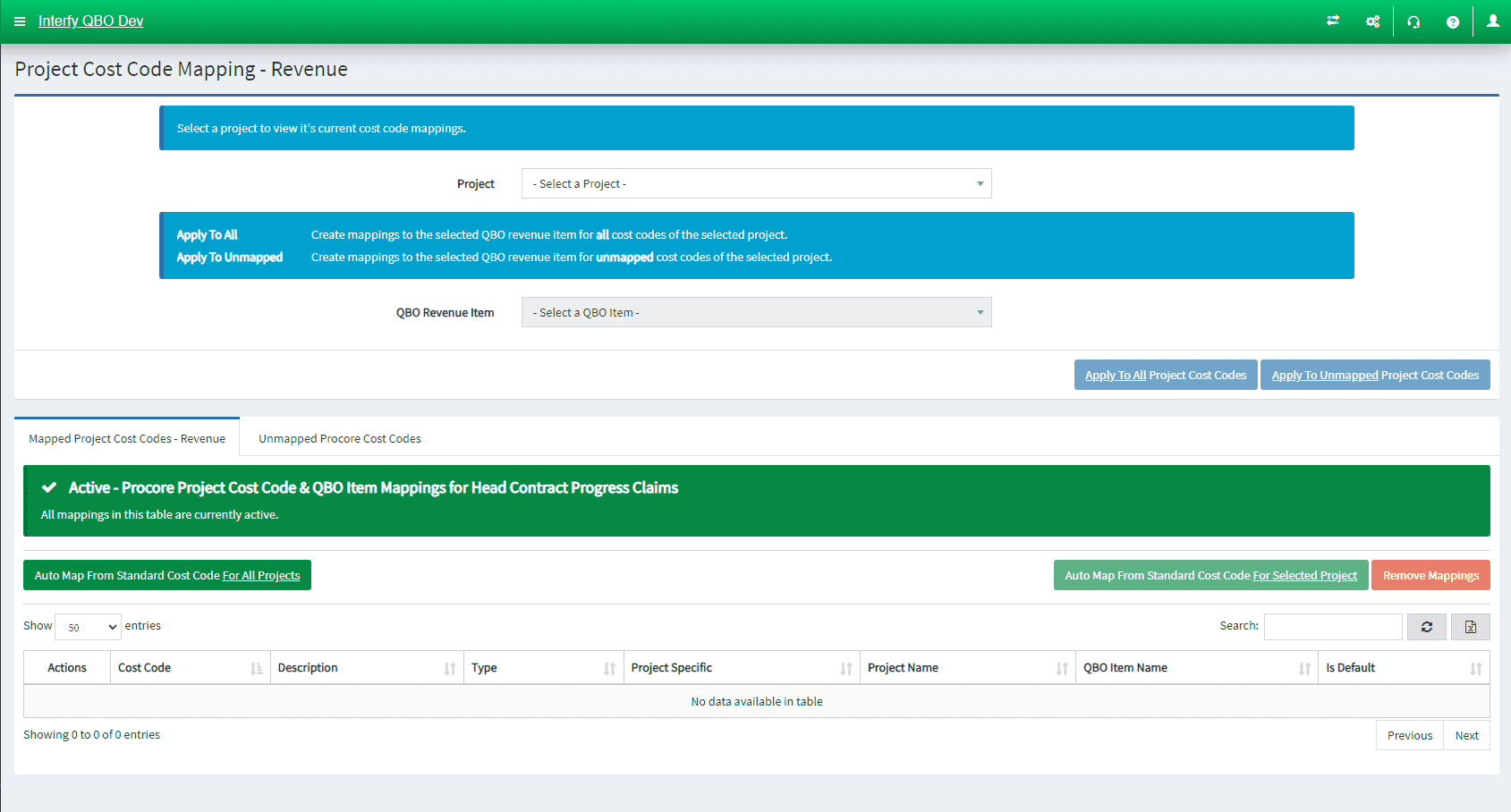Open the help question mark icon
The height and width of the screenshot is (812, 1511).
(x=1453, y=21)
